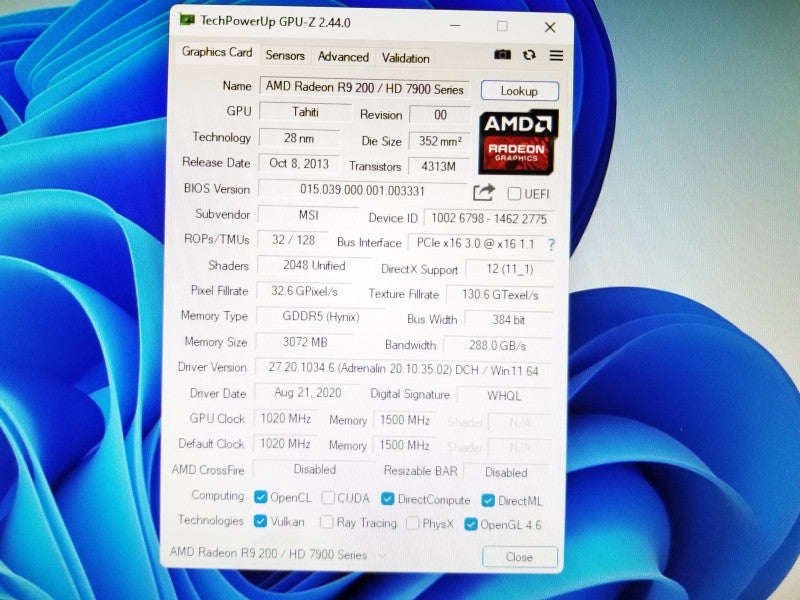Viewport: 800px width, 600px height.
Task: Click the AMD Radeon Graphics logo
Action: [x=518, y=142]
